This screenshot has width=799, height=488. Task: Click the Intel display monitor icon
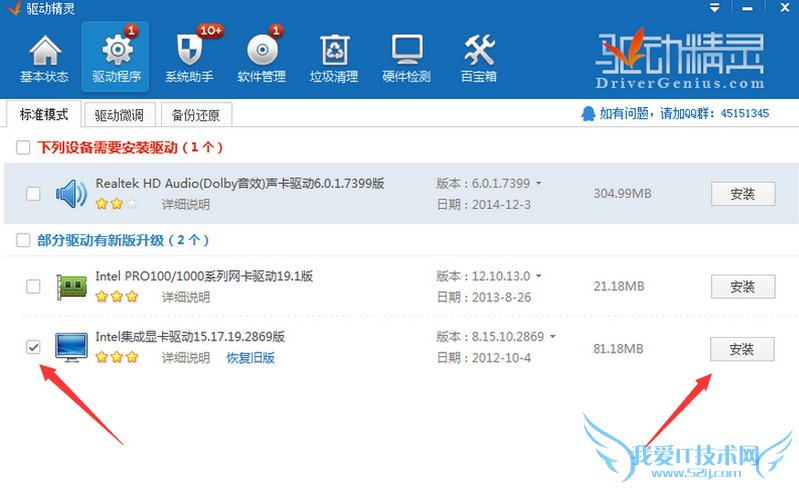point(71,347)
